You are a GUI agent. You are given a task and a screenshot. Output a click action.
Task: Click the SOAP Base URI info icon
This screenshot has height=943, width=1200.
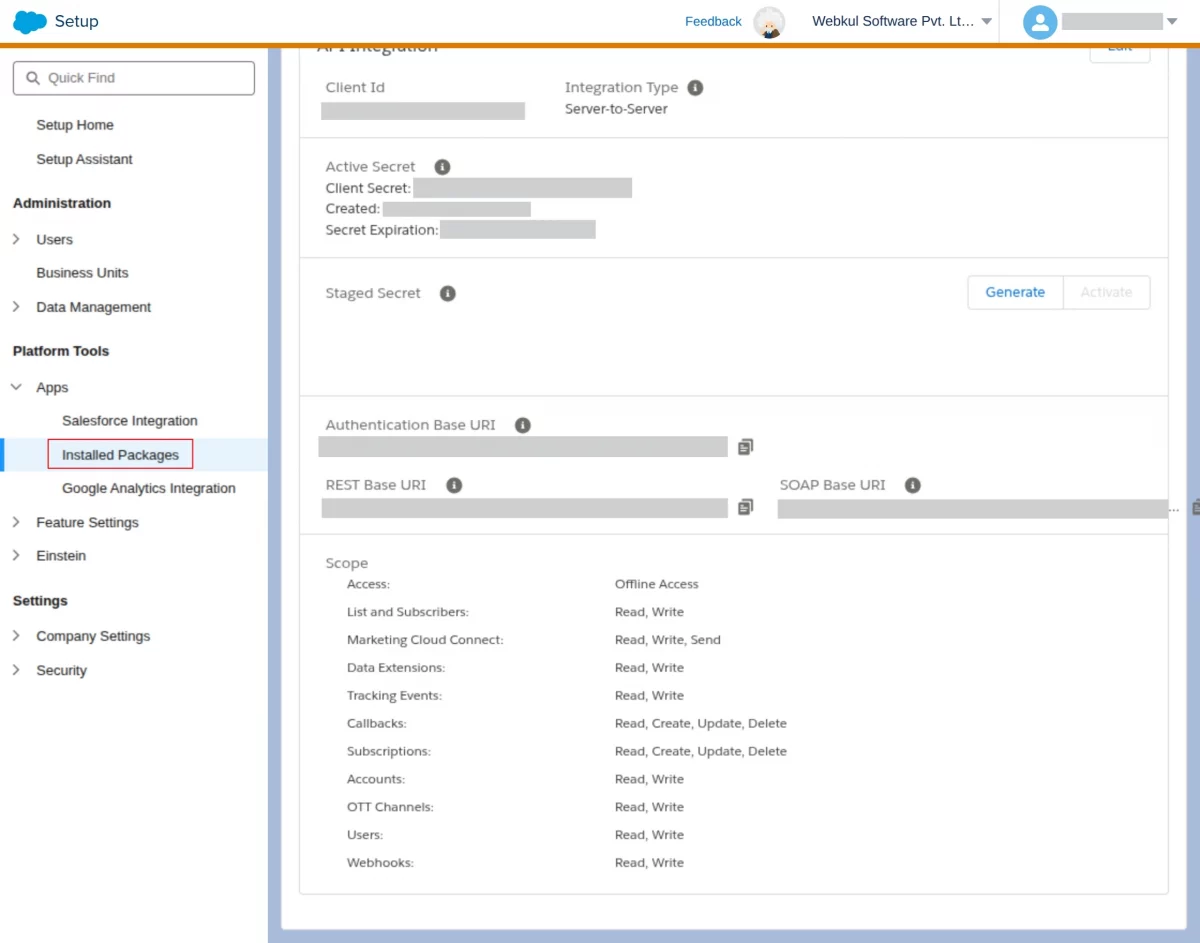coord(912,485)
